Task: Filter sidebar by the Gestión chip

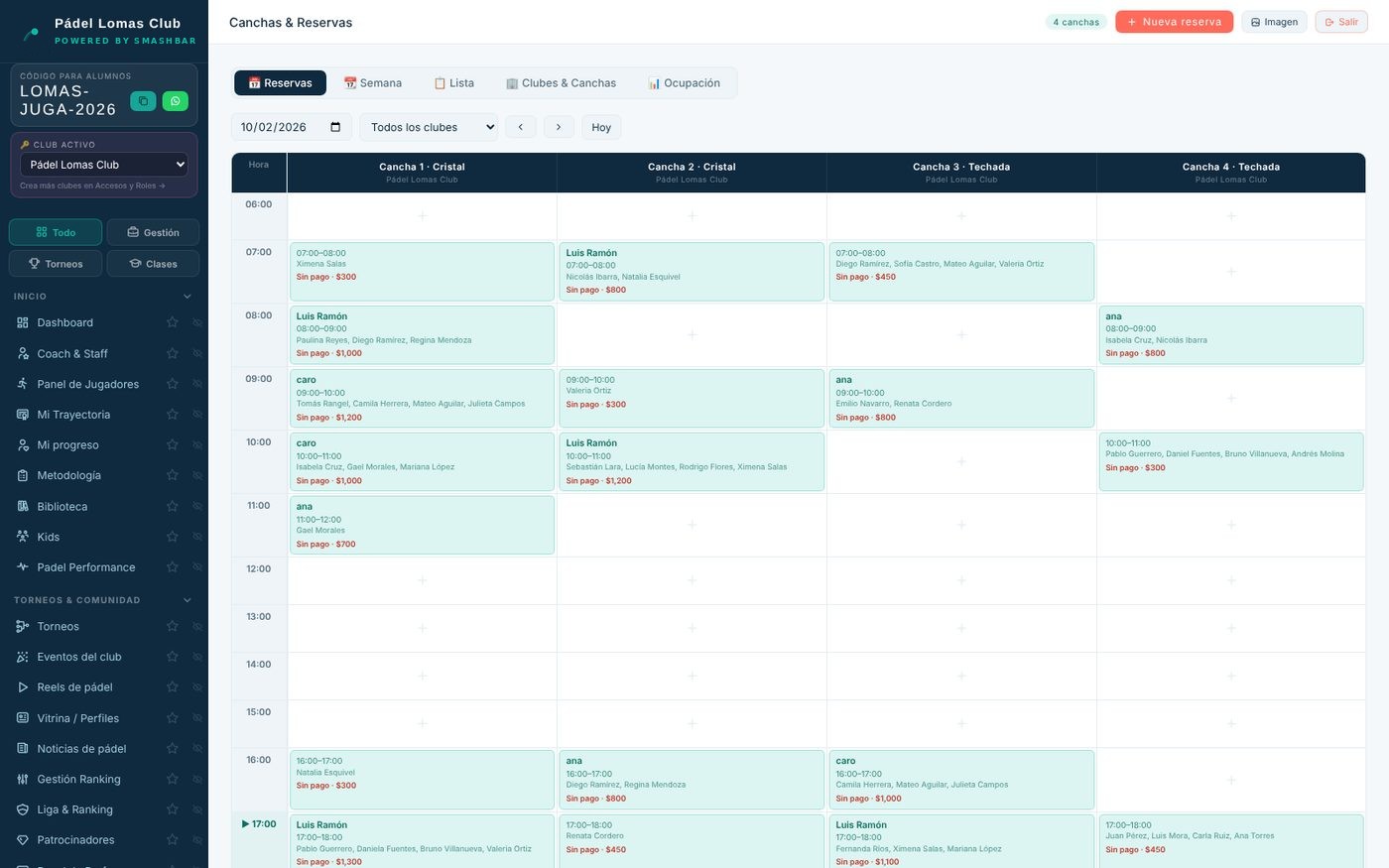Action: pyautogui.click(x=153, y=232)
